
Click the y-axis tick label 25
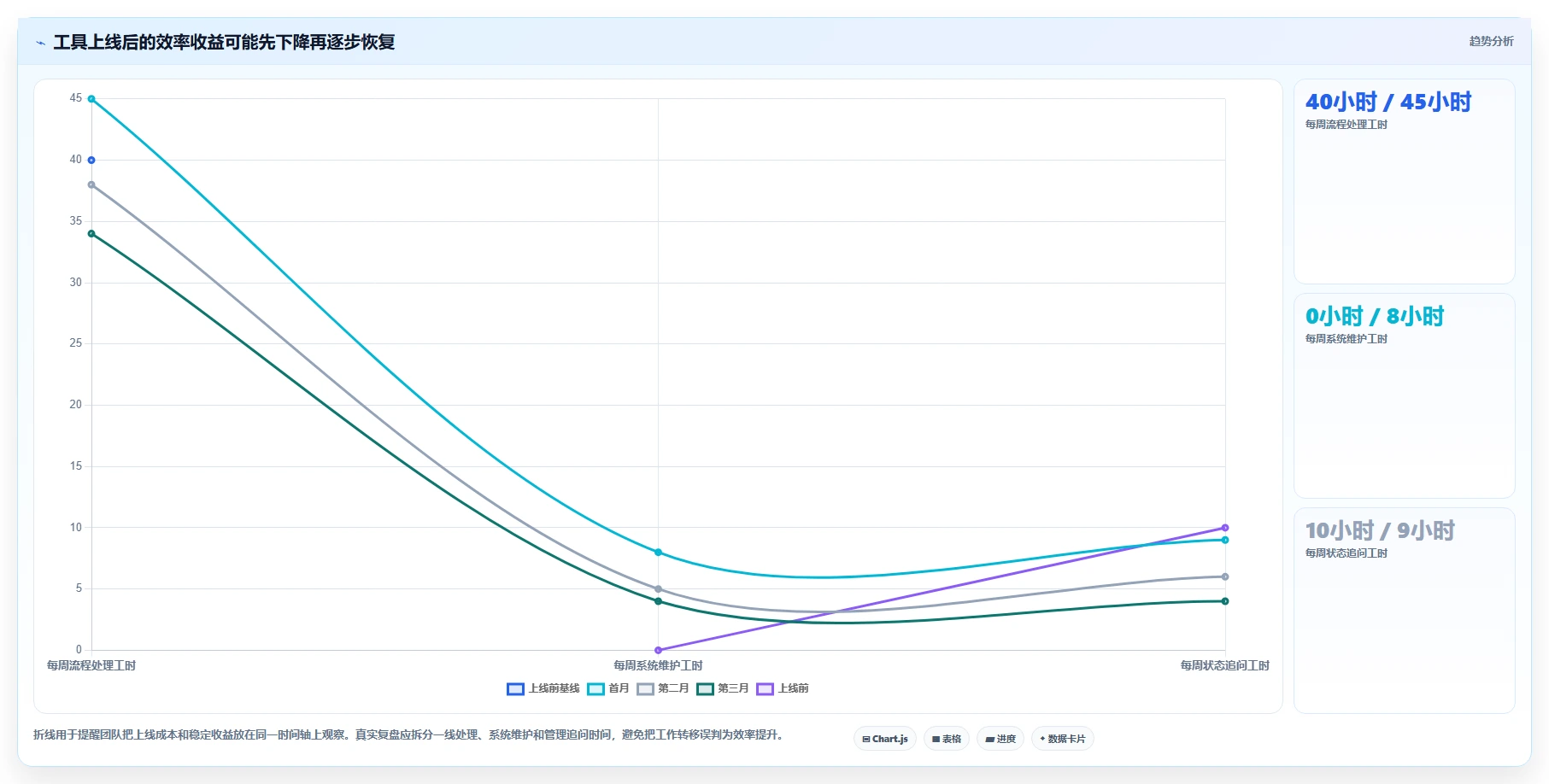(76, 343)
